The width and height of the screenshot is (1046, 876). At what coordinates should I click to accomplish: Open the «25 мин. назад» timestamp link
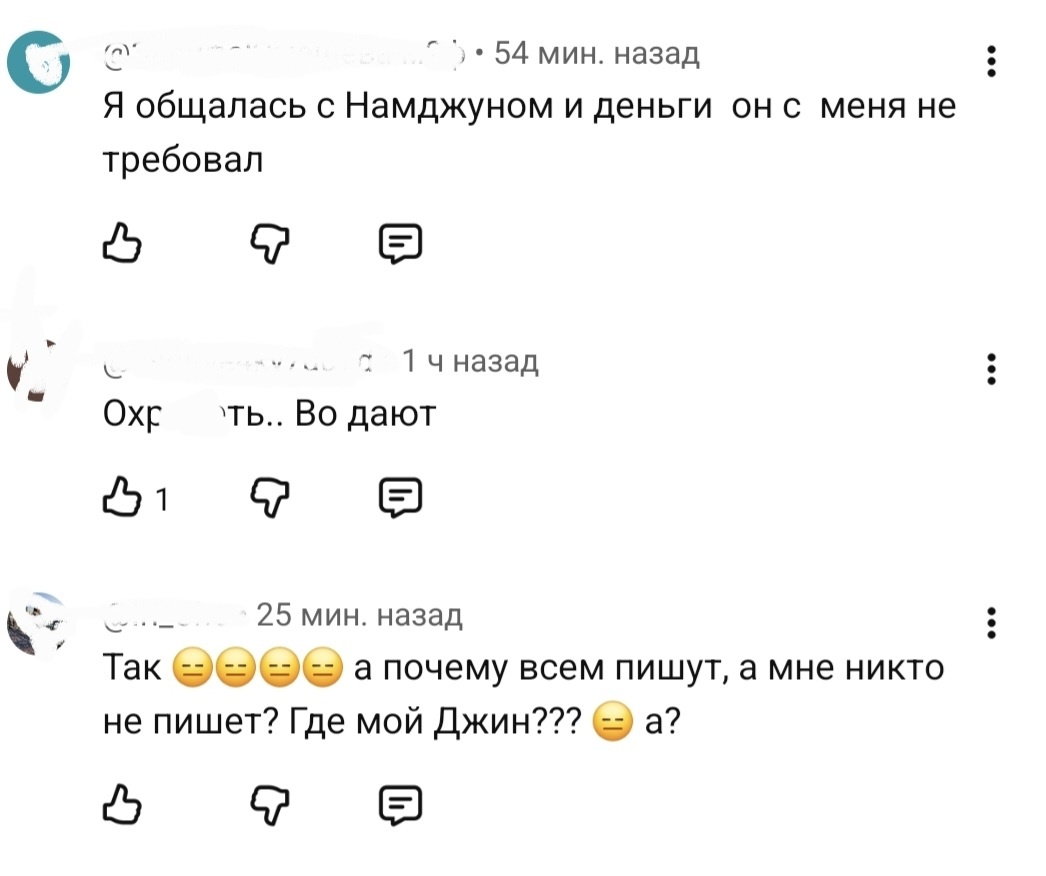[x=359, y=616]
